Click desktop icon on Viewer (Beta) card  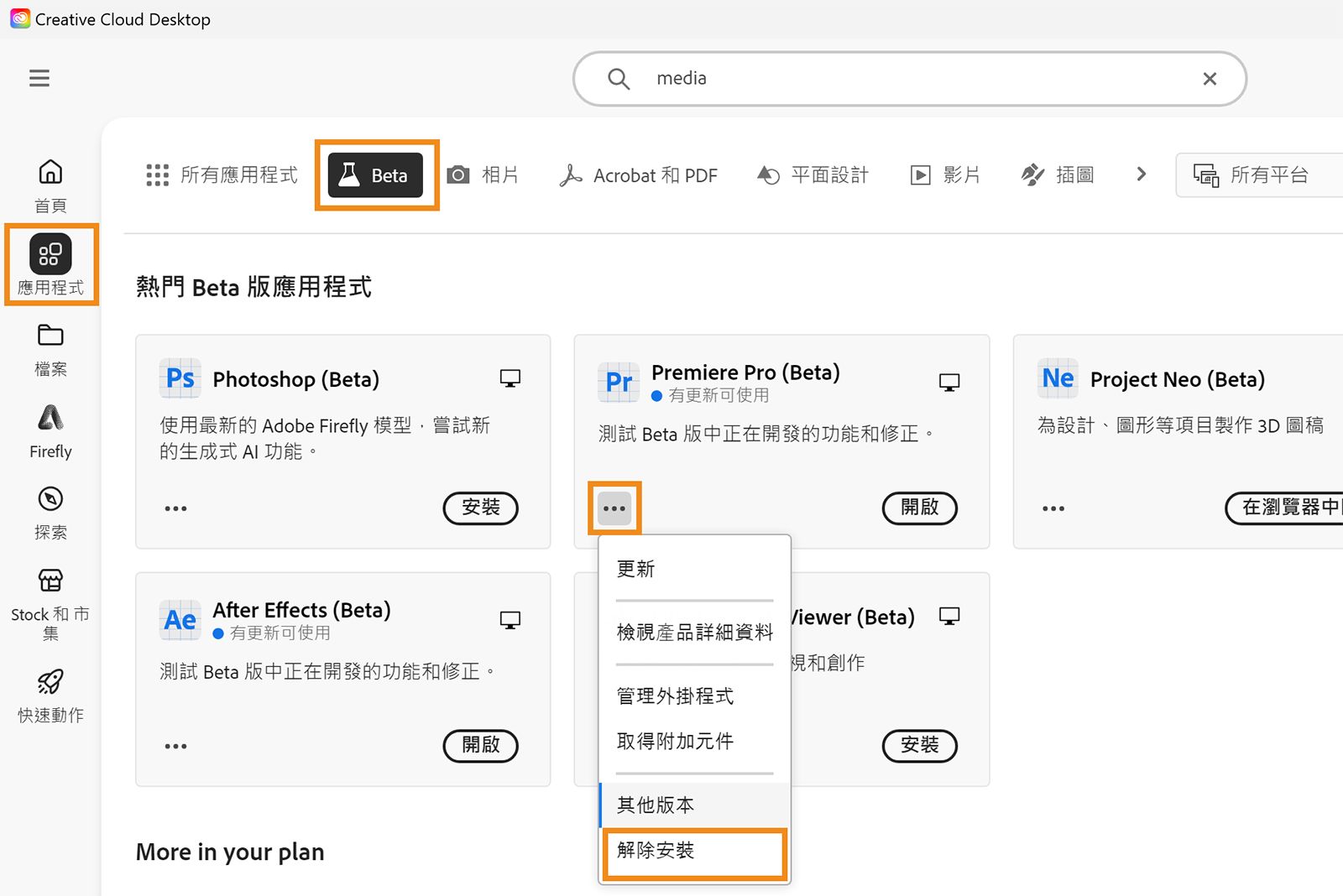tap(949, 617)
